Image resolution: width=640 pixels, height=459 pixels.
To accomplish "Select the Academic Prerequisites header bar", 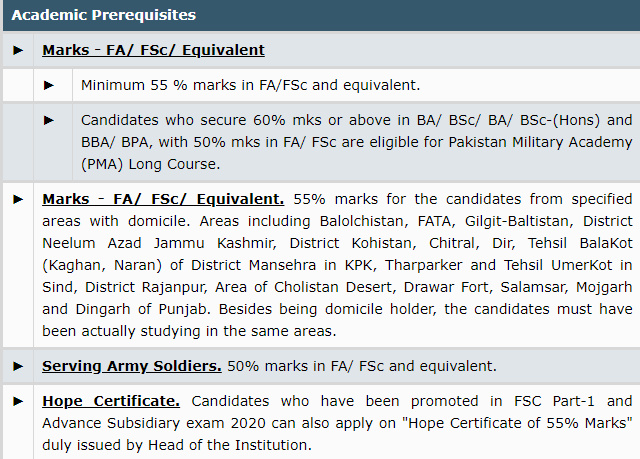I will point(321,16).
